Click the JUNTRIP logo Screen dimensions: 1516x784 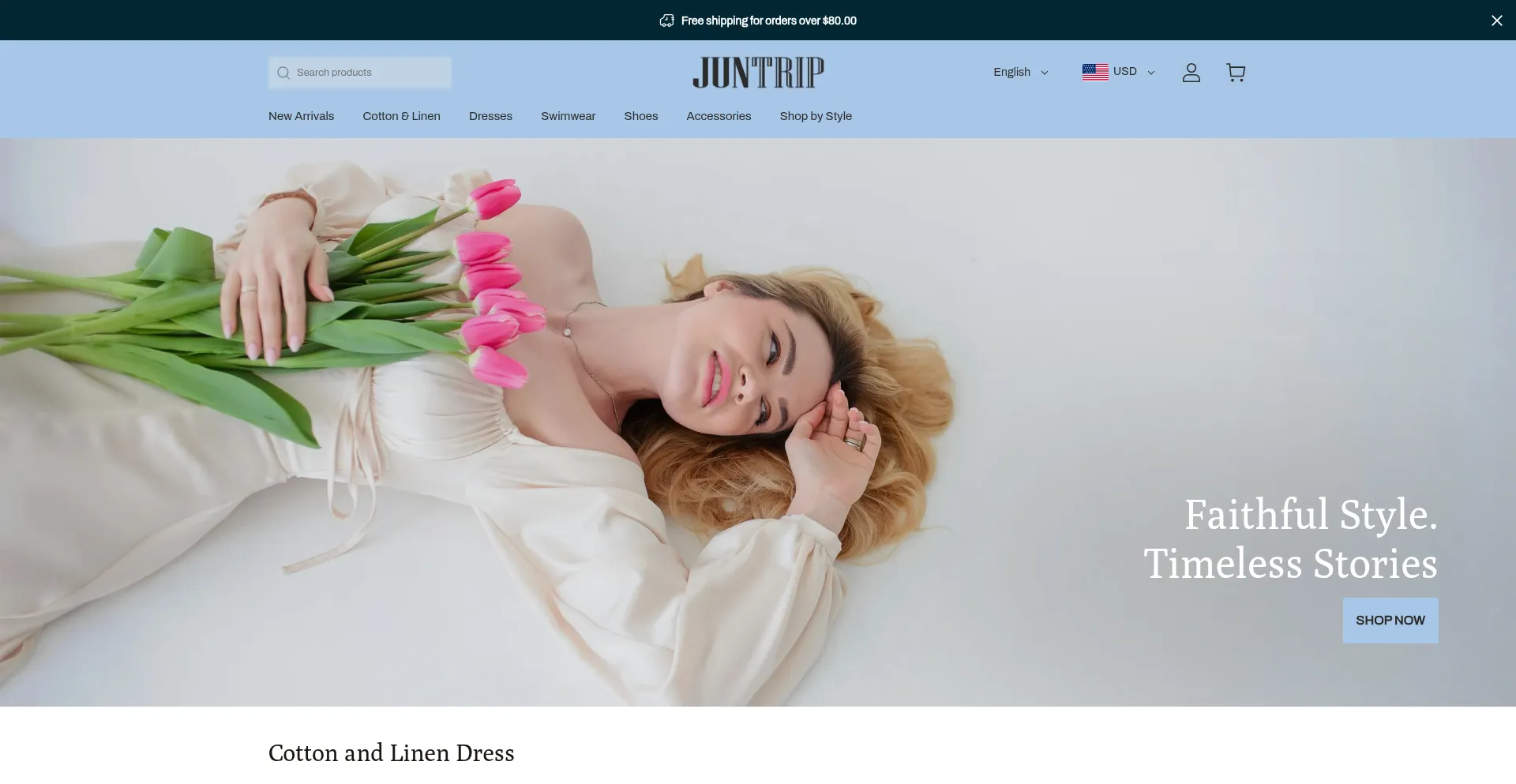pyautogui.click(x=758, y=73)
